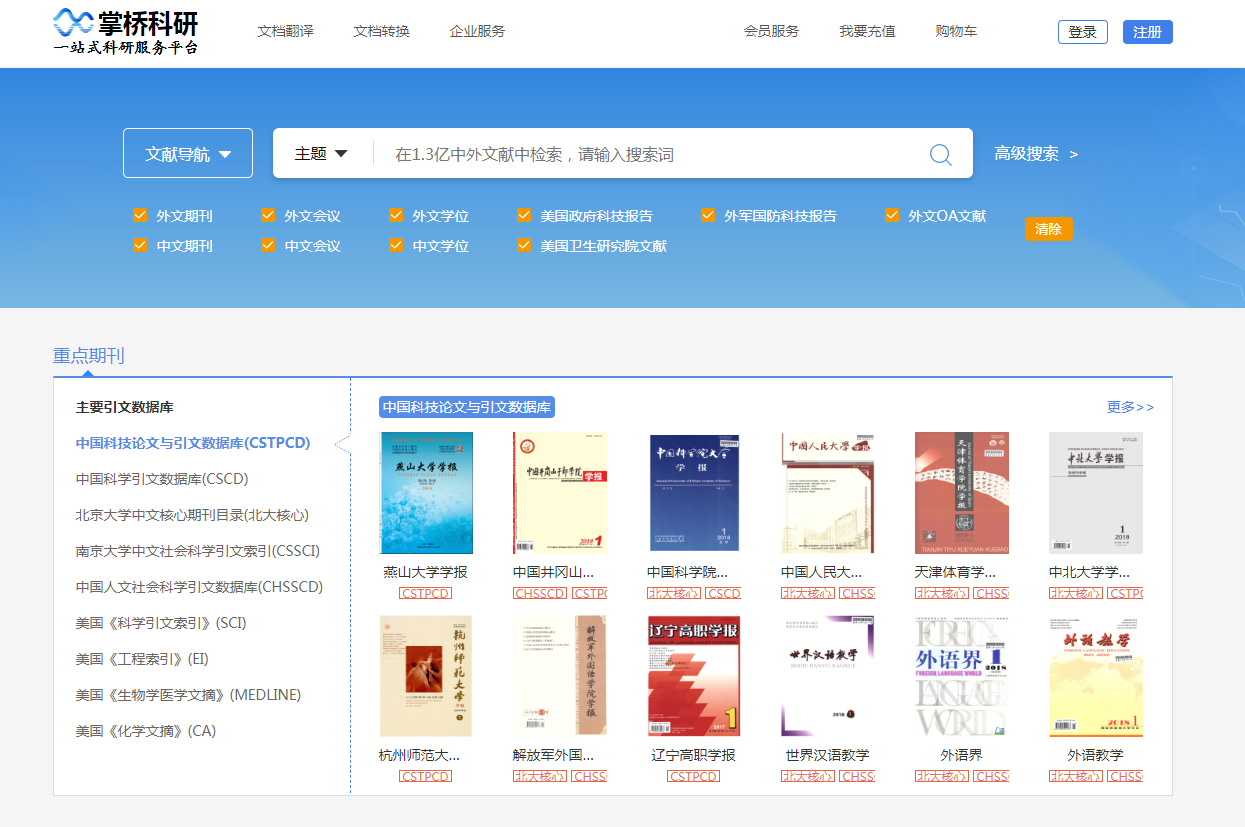Open the 外语教学 journal cover

coord(1096,676)
